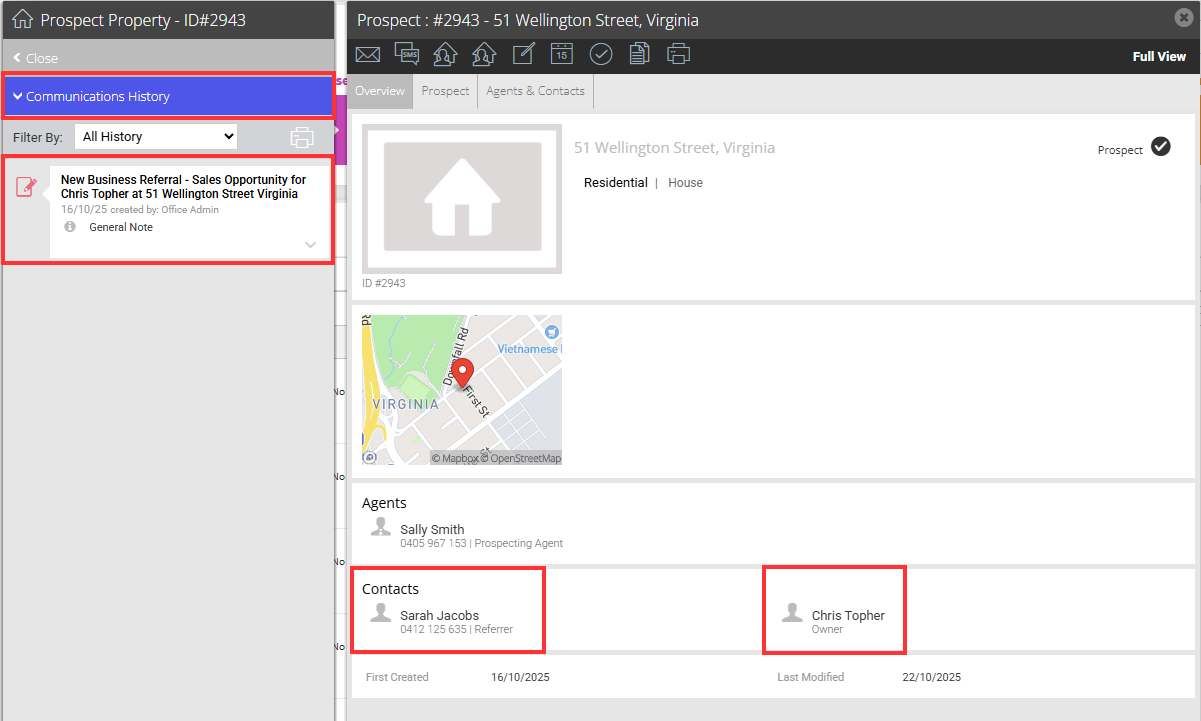Select the Overview tab
Screen dimensions: 1201x721
[379, 91]
